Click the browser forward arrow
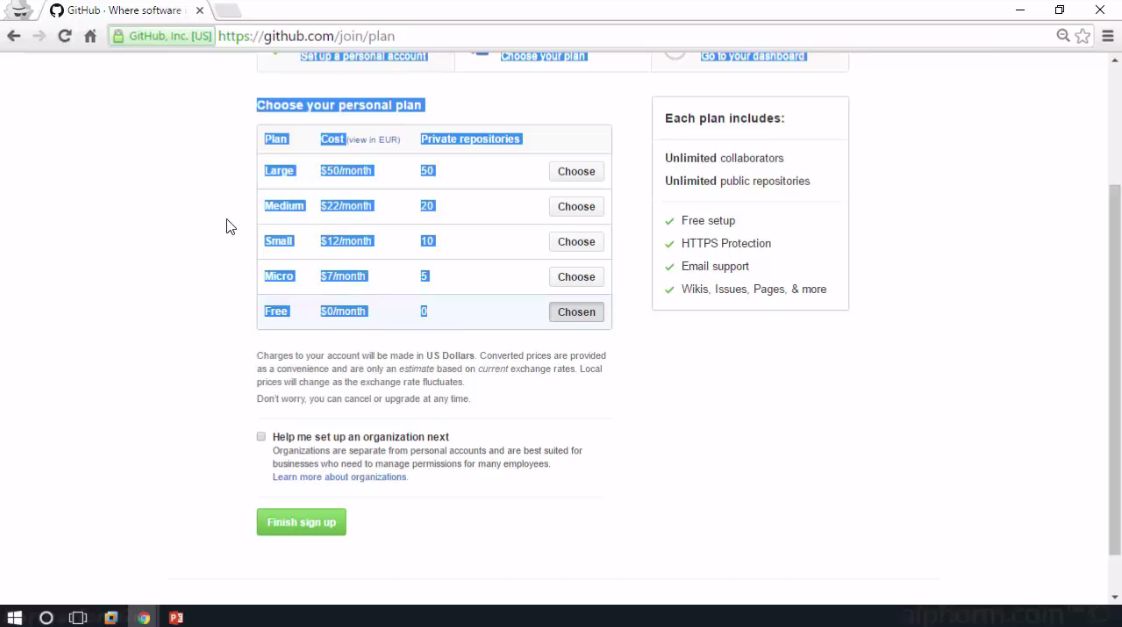Viewport: 1122px width, 627px height. pos(39,36)
